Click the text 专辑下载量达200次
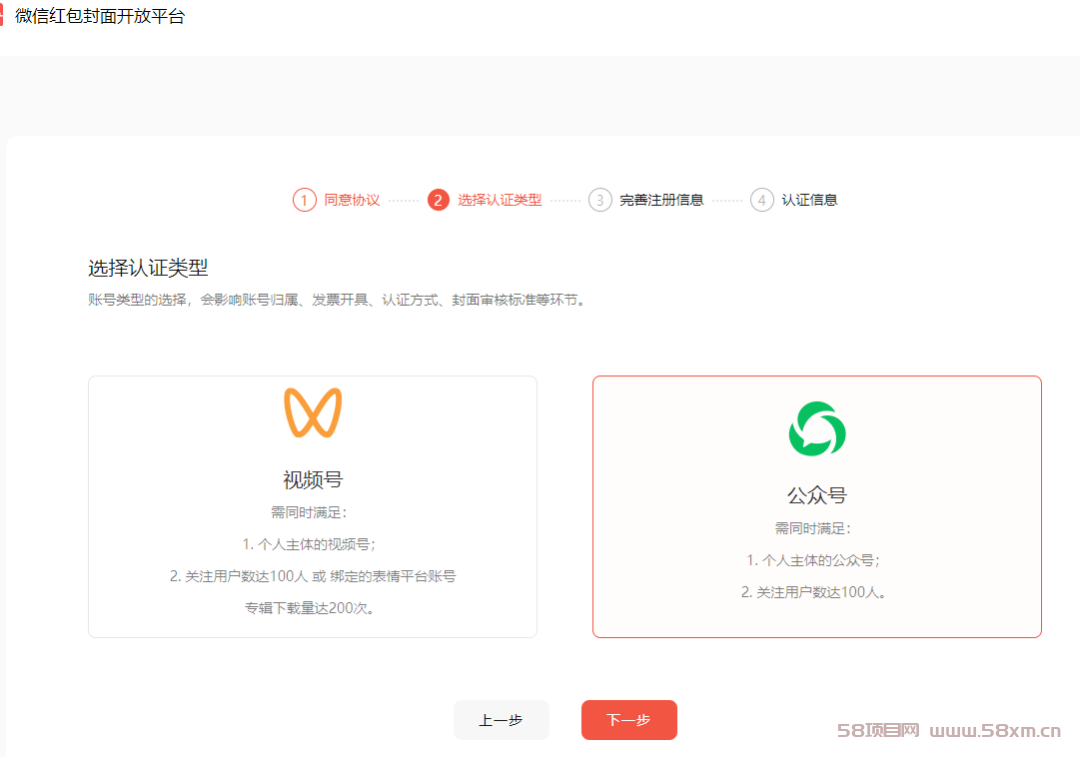 pos(309,608)
